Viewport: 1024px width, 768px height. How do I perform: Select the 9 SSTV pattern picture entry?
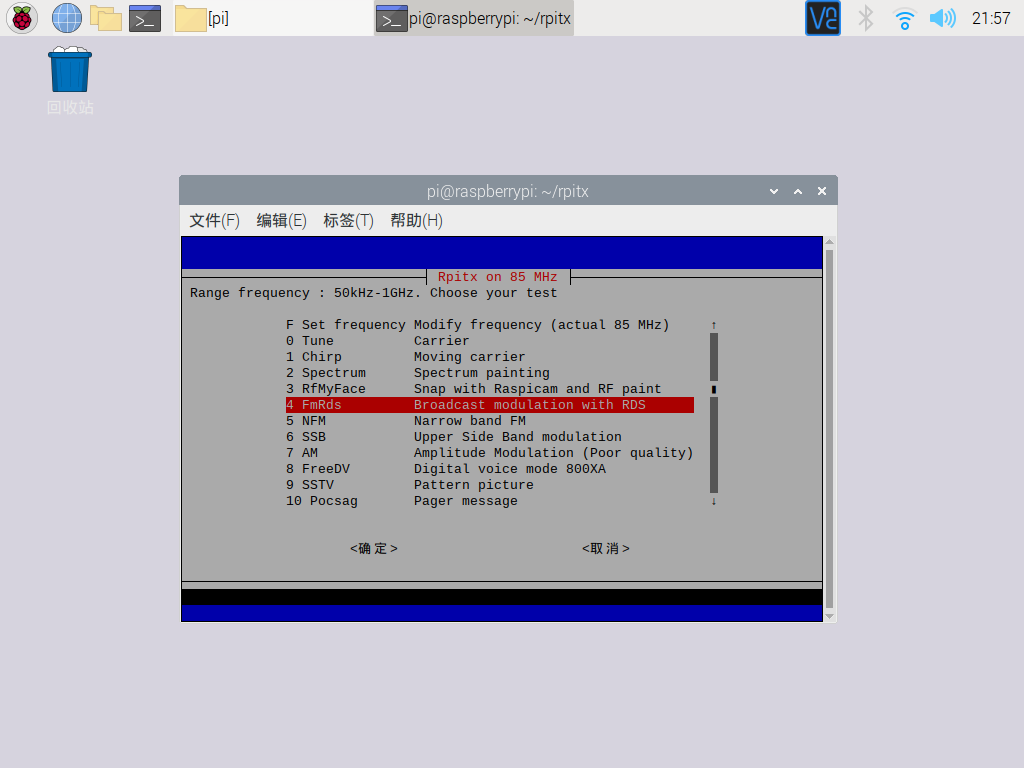pos(490,485)
